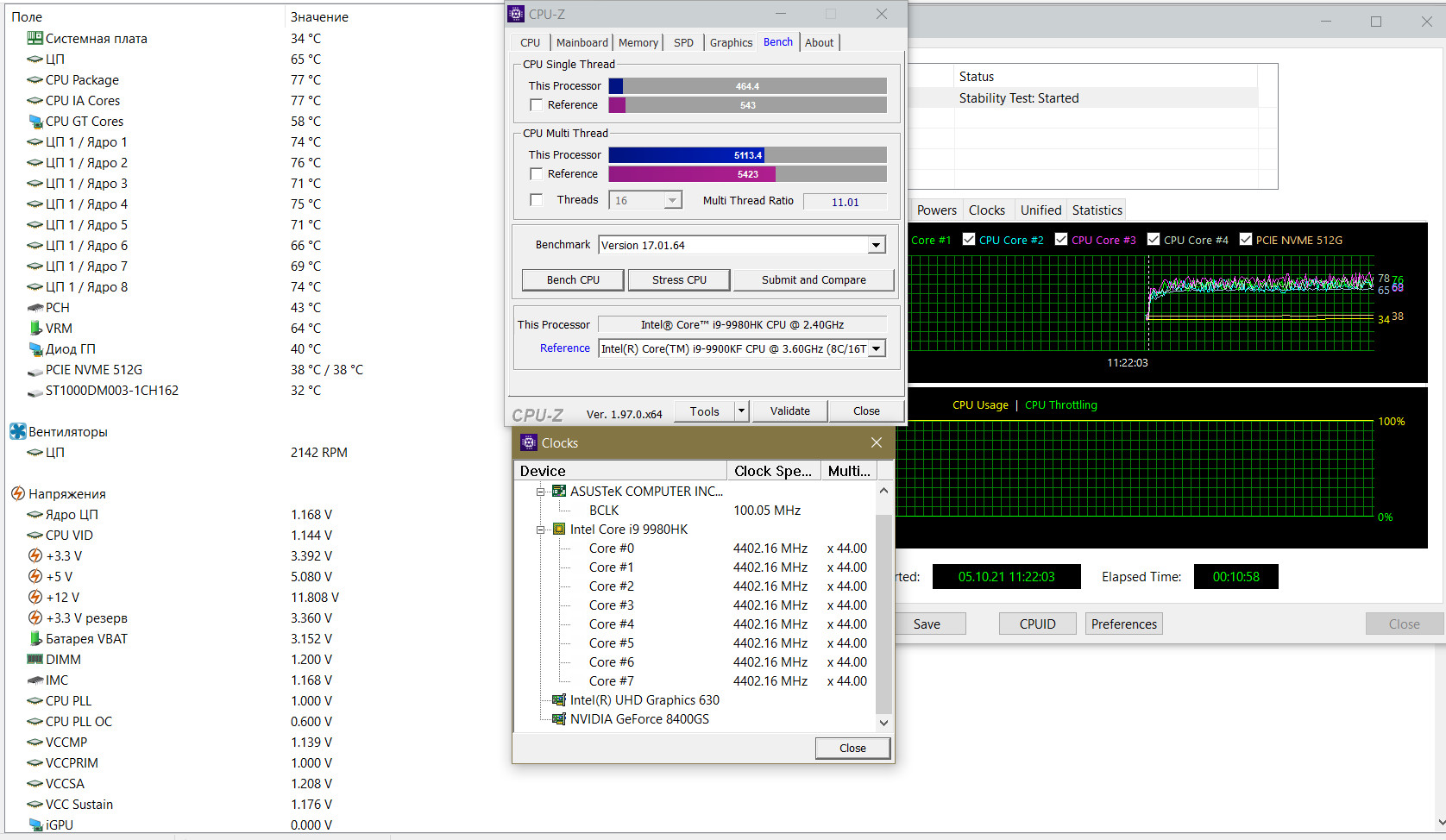Click the Stress CPU button

[x=680, y=279]
